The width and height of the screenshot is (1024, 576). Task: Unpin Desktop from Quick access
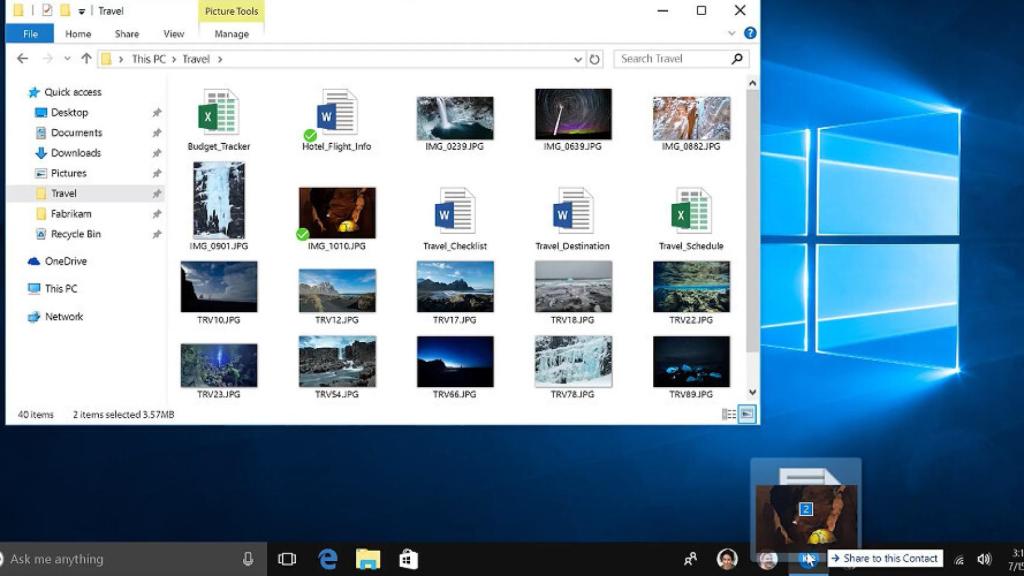pyautogui.click(x=156, y=112)
